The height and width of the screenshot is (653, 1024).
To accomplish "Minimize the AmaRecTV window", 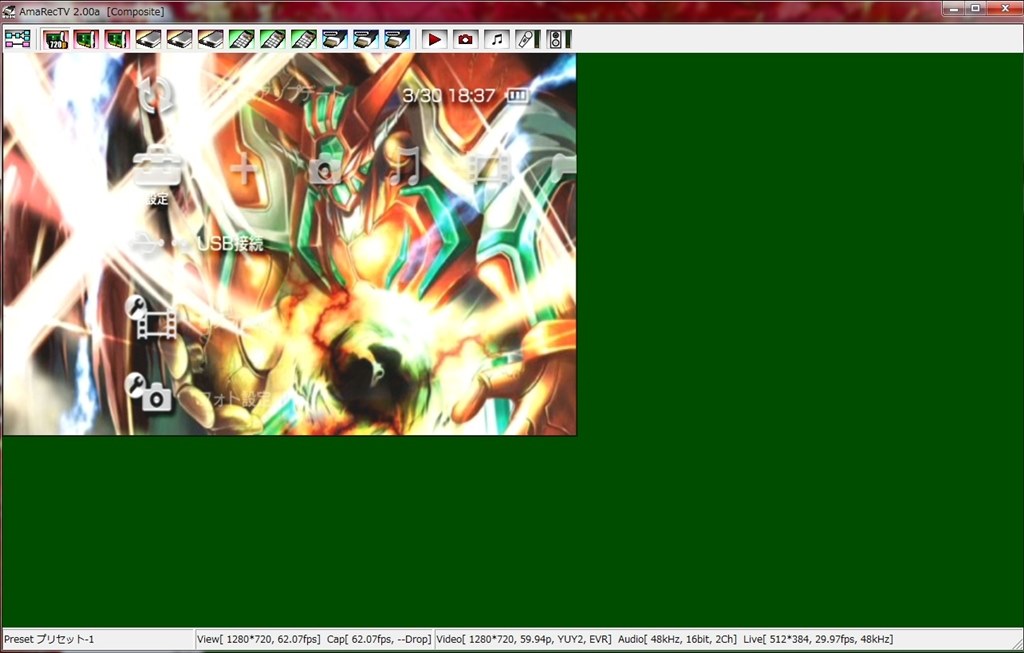I will point(954,8).
